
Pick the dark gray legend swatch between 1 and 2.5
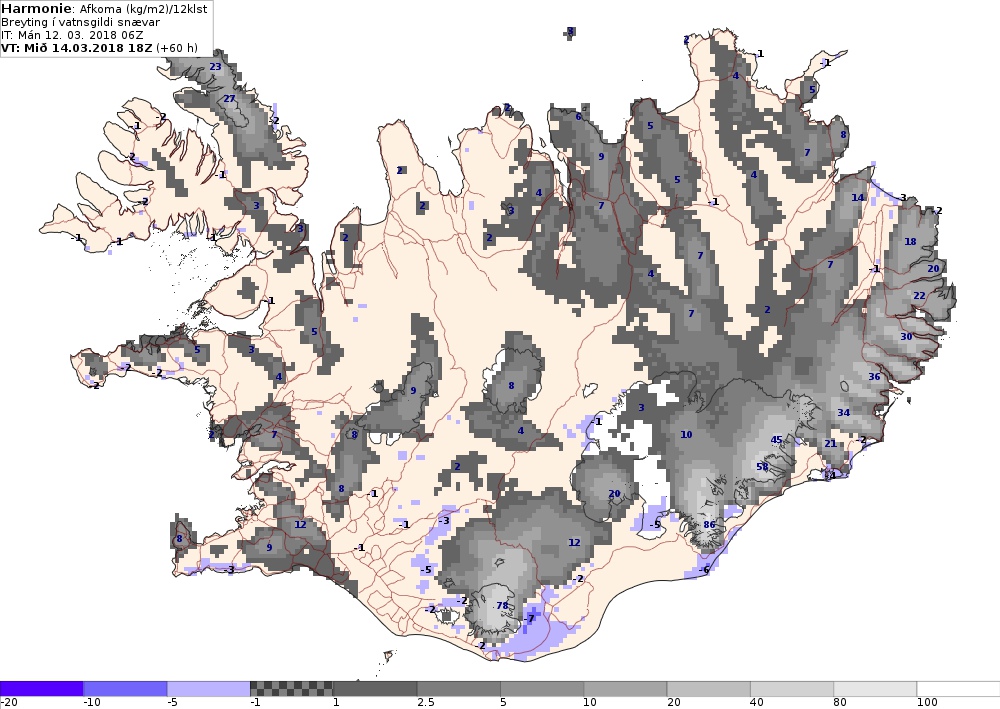(375, 689)
